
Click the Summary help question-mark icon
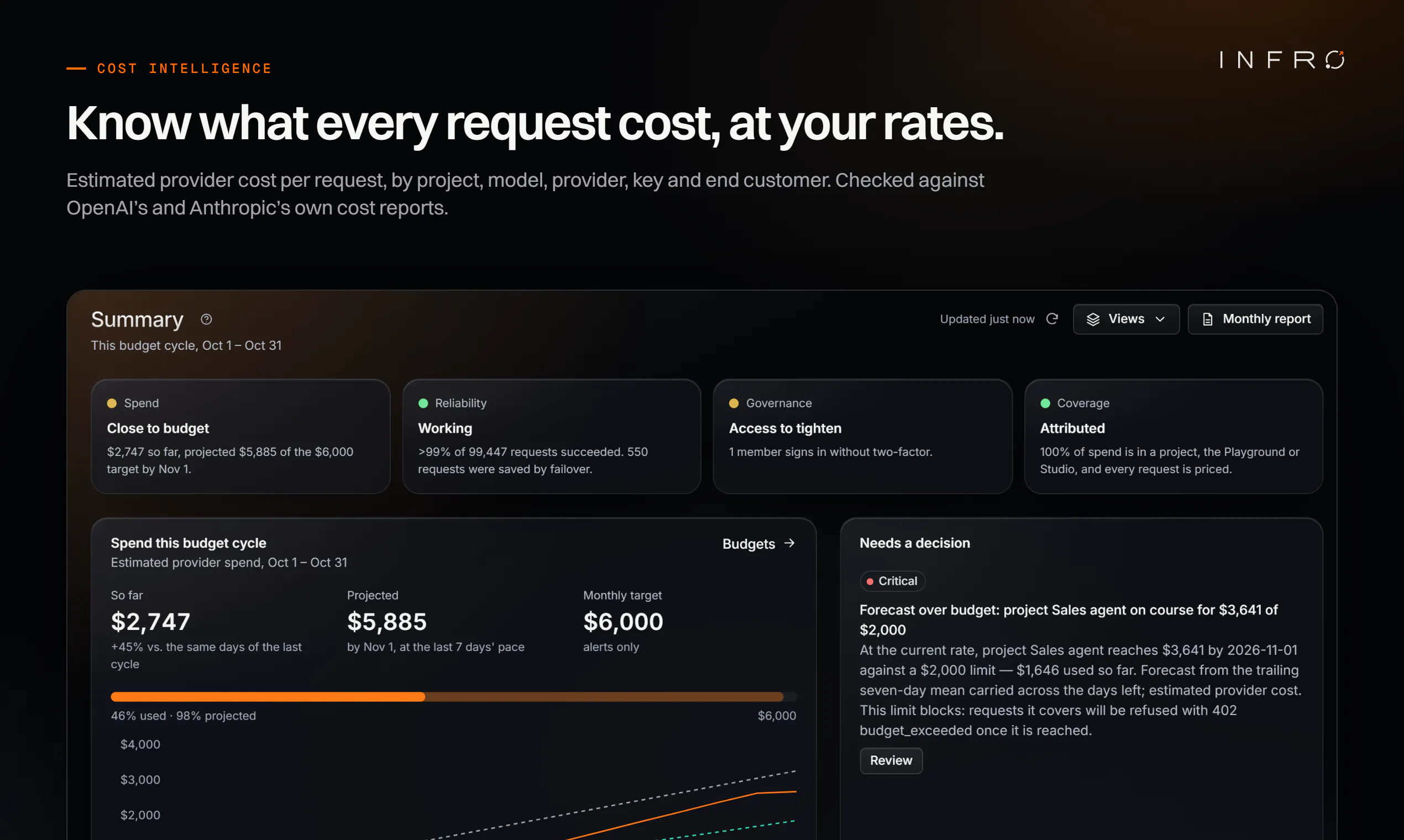point(207,319)
